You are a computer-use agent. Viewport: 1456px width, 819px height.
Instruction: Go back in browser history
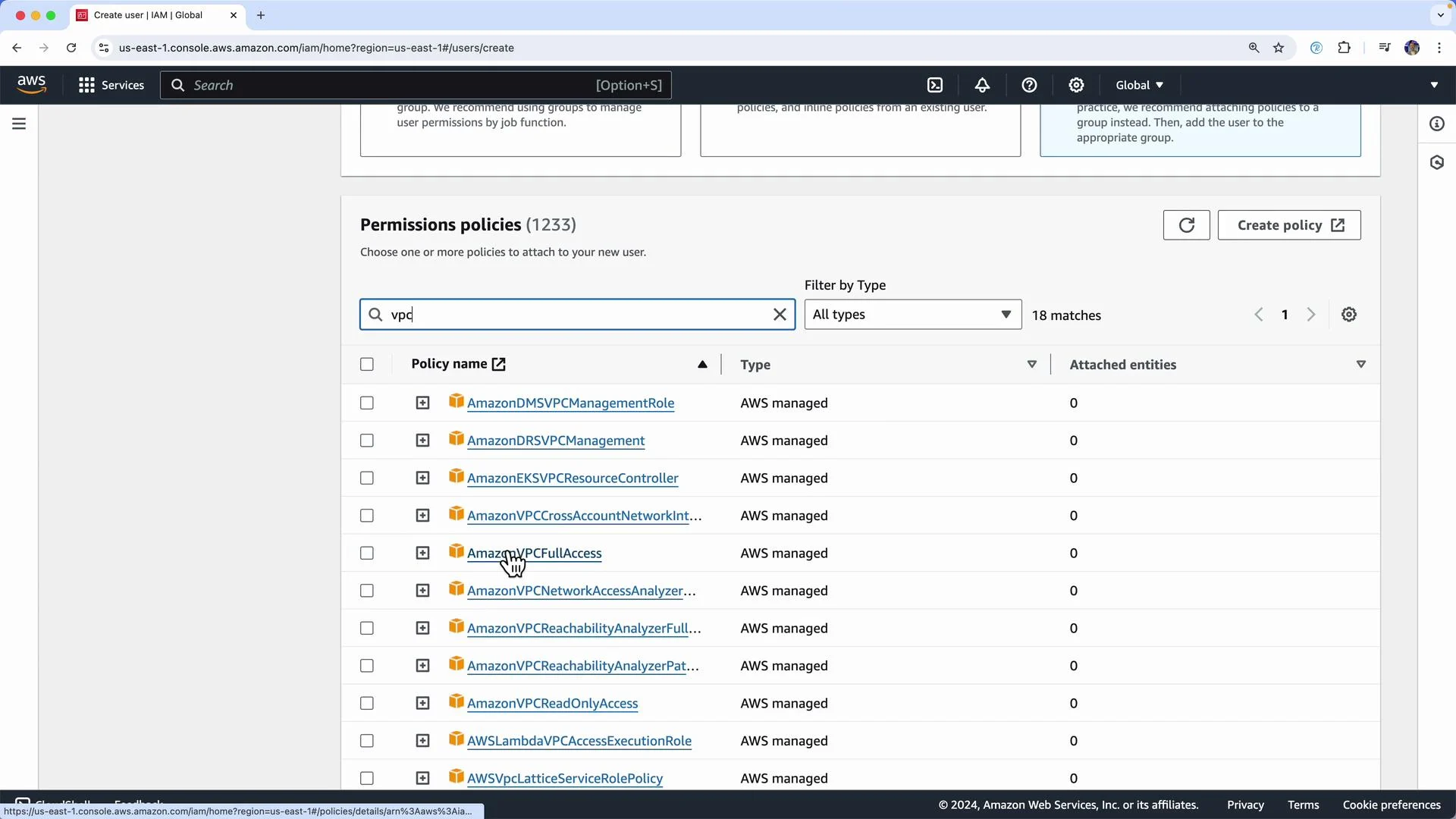tap(17, 48)
